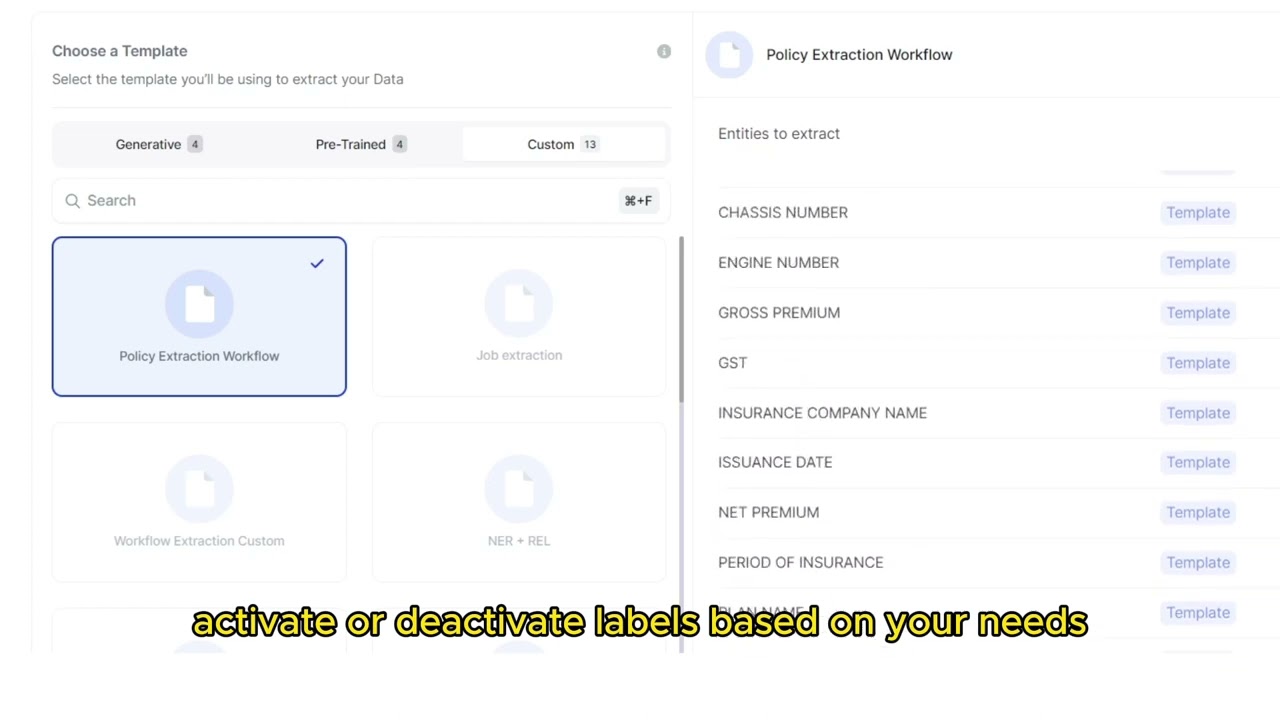Click the Template tag for ENGINE NUMBER

click(1198, 262)
